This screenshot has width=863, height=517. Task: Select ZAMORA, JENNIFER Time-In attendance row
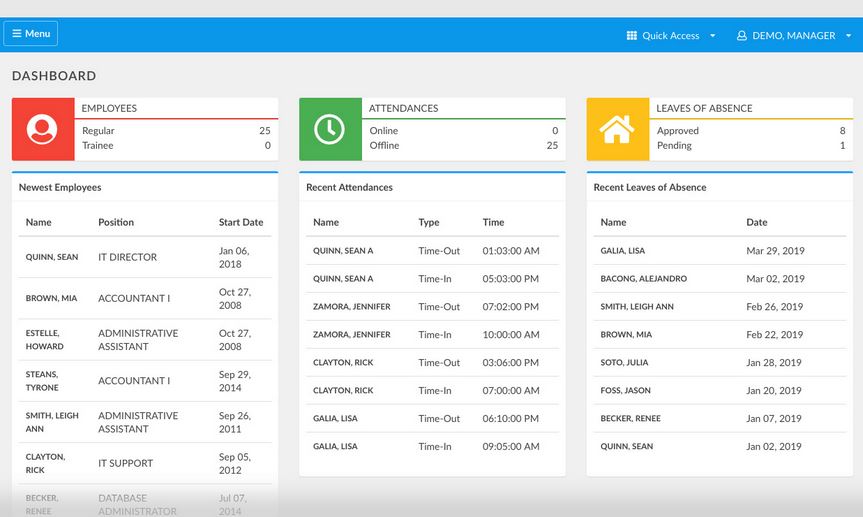coord(432,335)
